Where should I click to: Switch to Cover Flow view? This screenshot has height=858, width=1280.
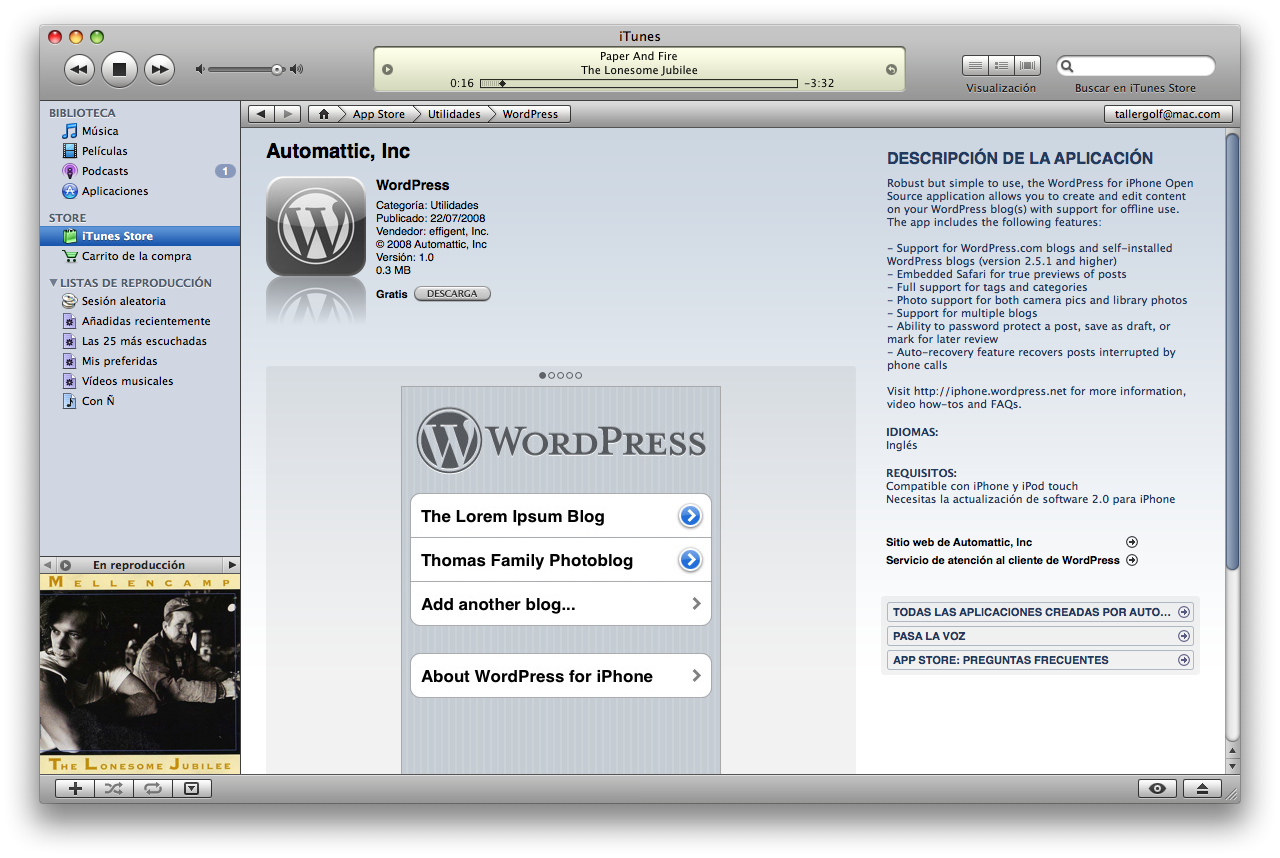pos(1027,66)
